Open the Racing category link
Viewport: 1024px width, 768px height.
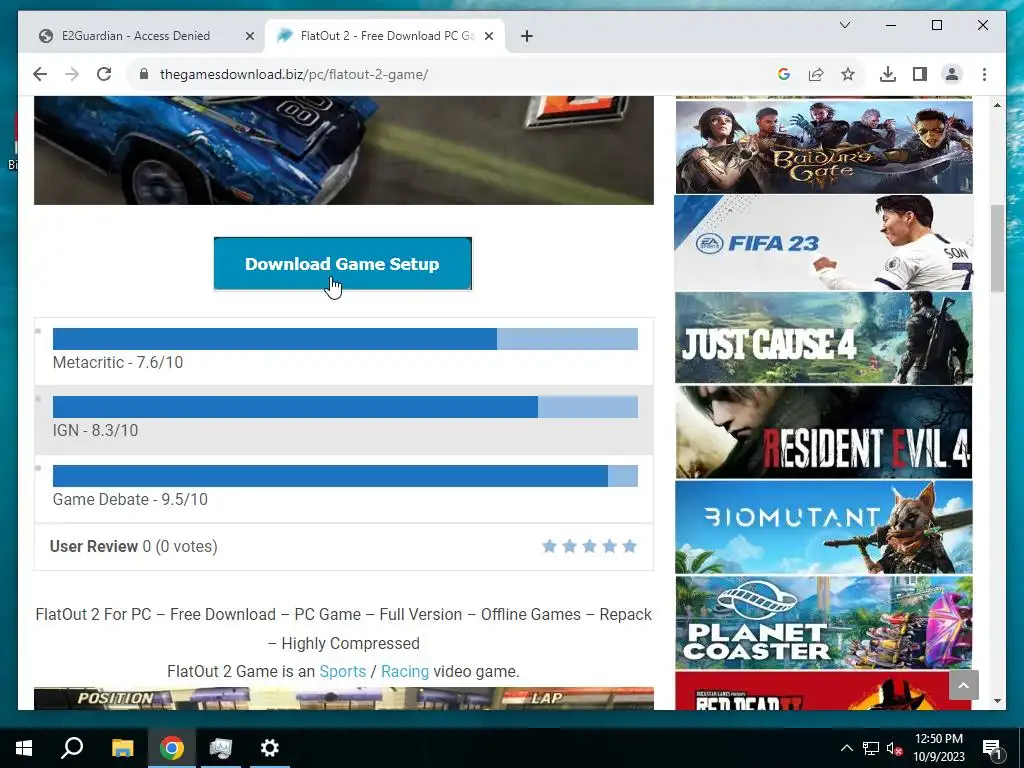pos(405,671)
